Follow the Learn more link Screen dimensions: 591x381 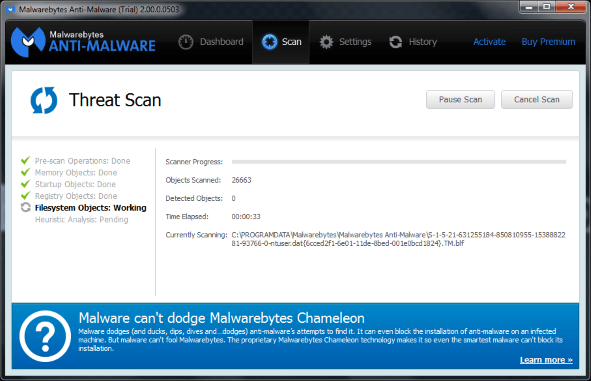pyautogui.click(x=546, y=360)
